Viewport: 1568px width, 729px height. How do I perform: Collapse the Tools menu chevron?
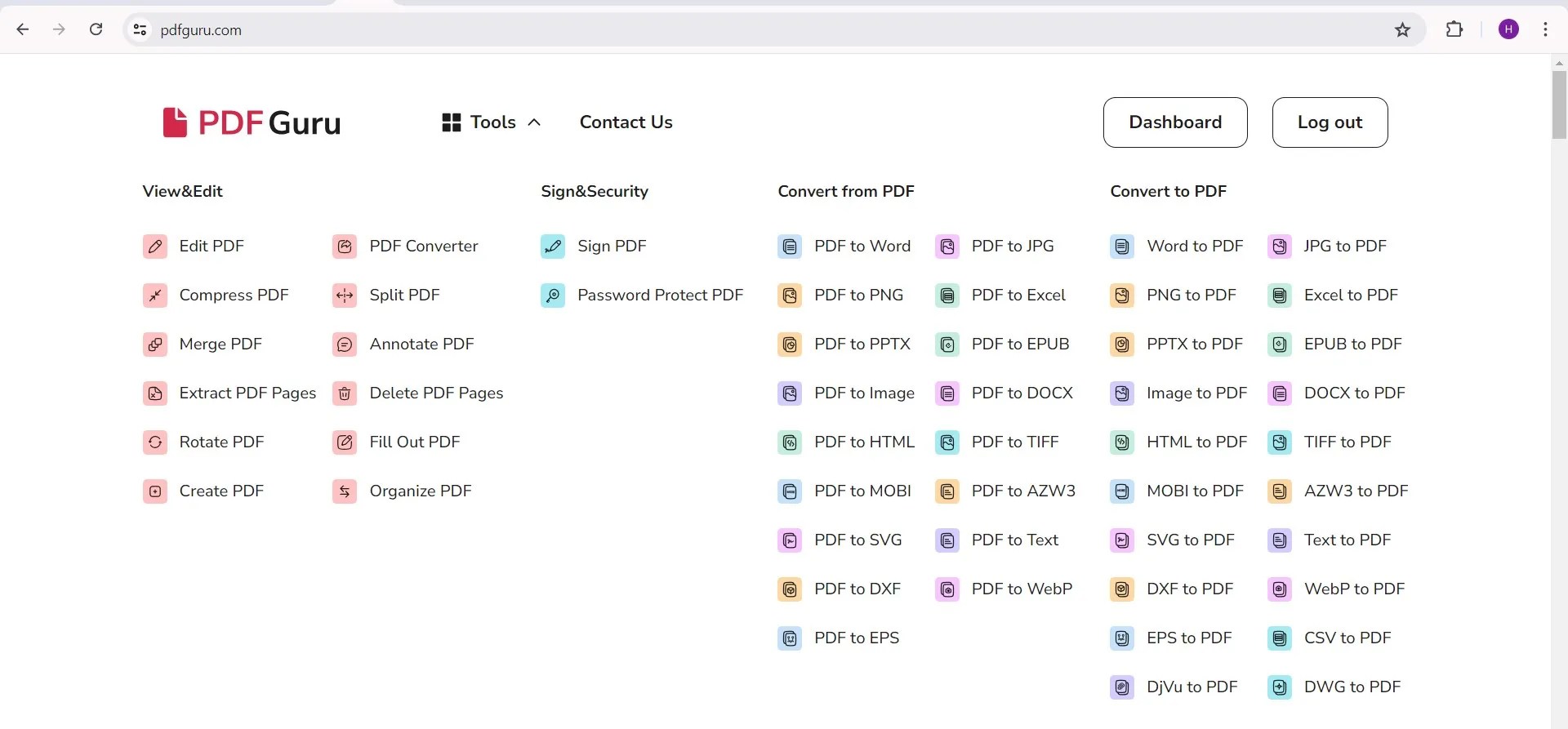534,122
